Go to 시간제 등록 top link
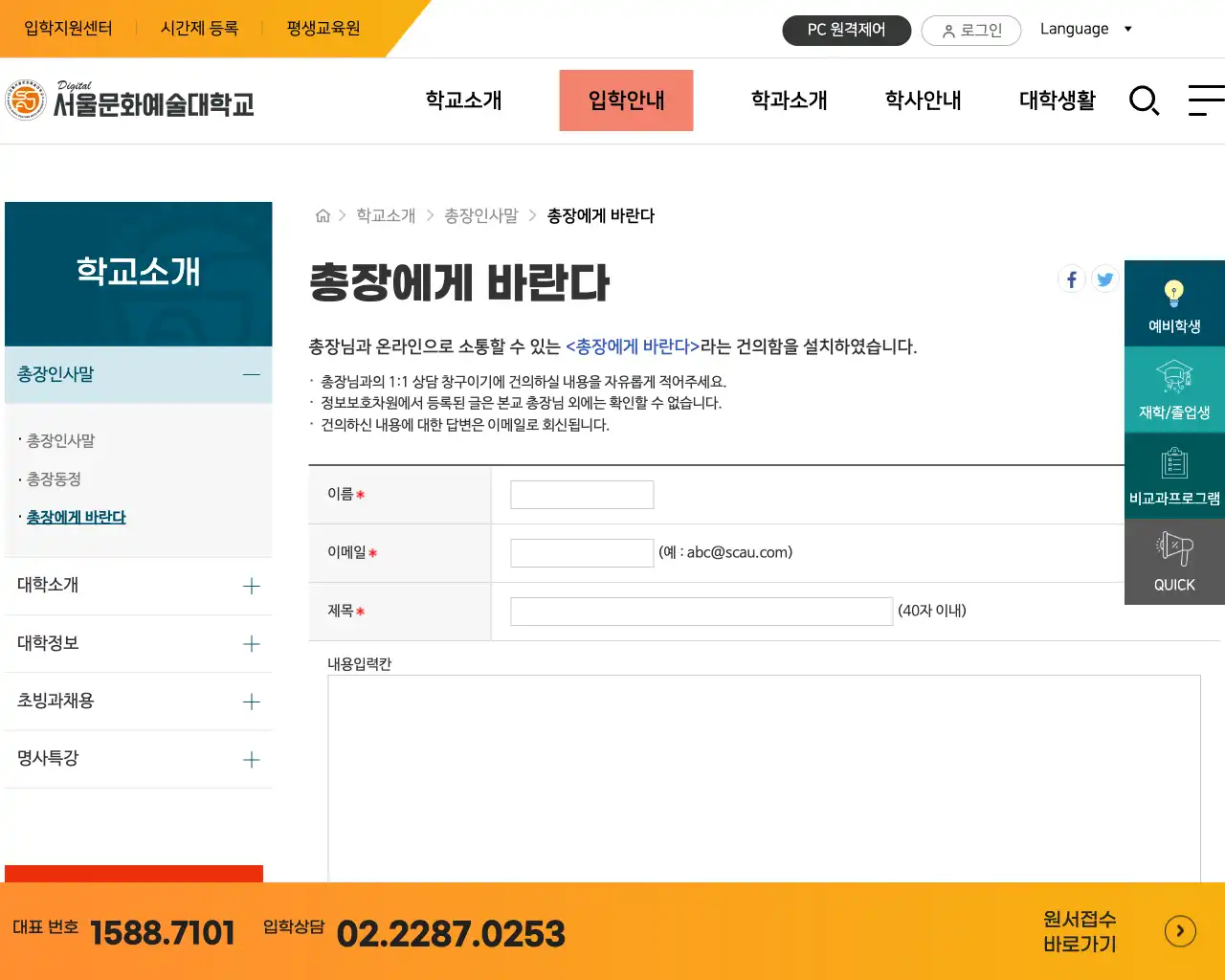The height and width of the screenshot is (980, 1225). pyautogui.click(x=199, y=29)
